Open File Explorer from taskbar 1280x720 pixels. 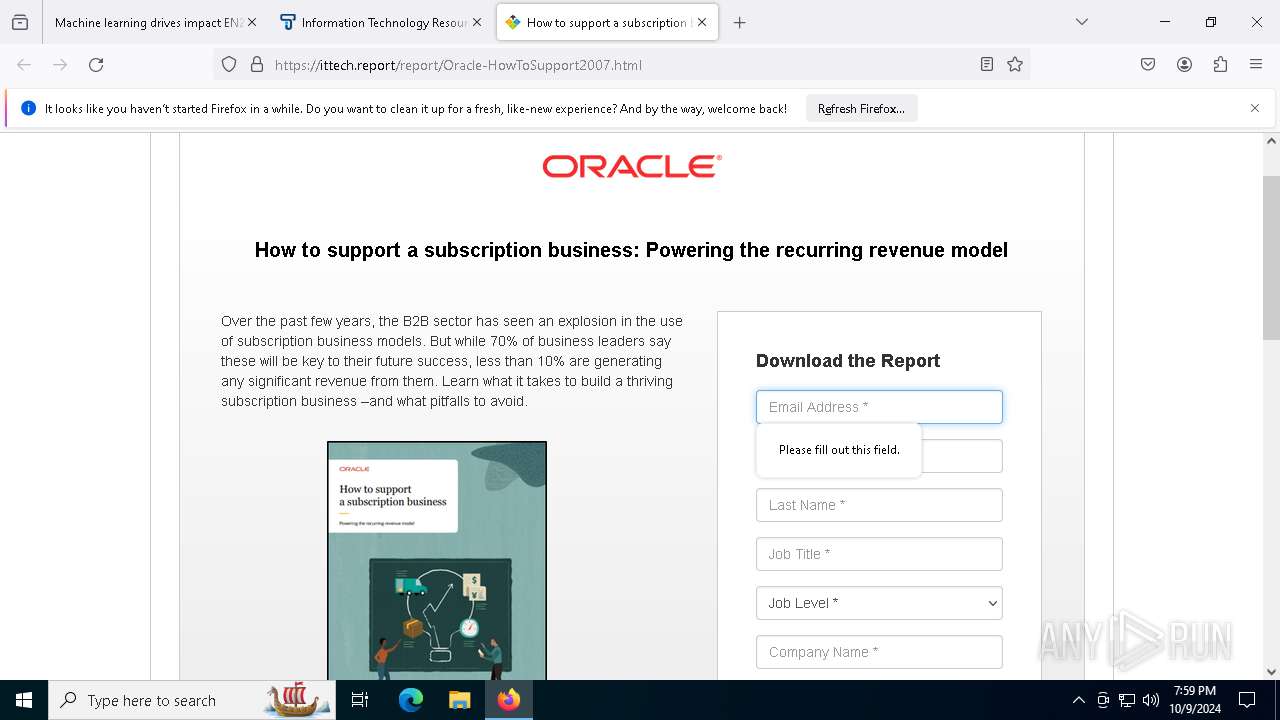(459, 700)
